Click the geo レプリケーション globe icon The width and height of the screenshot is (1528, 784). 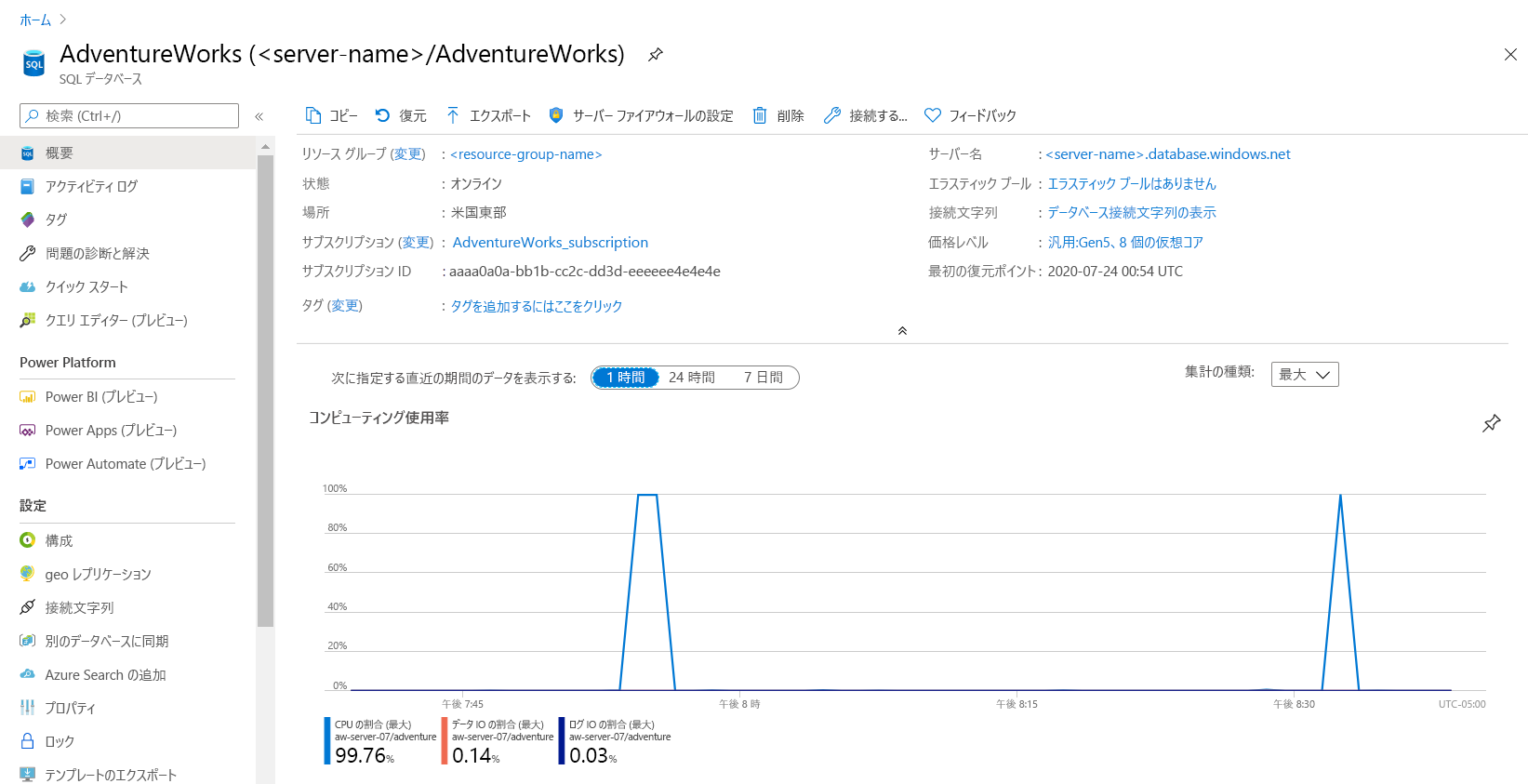pos(28,574)
